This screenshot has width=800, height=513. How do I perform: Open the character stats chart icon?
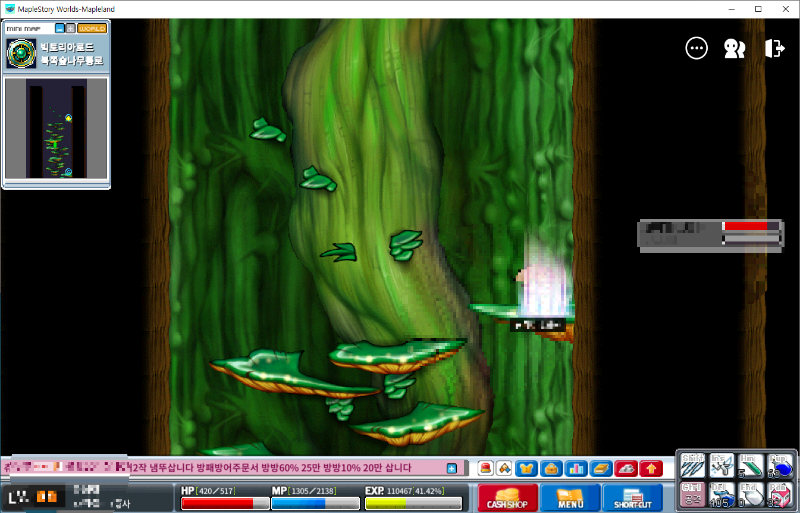(576, 468)
